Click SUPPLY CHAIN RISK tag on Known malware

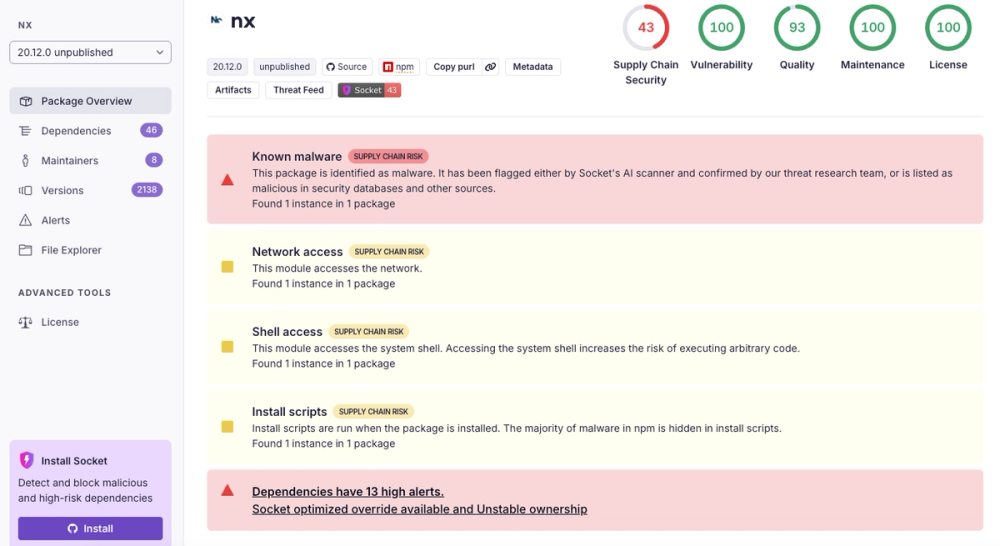(388, 156)
